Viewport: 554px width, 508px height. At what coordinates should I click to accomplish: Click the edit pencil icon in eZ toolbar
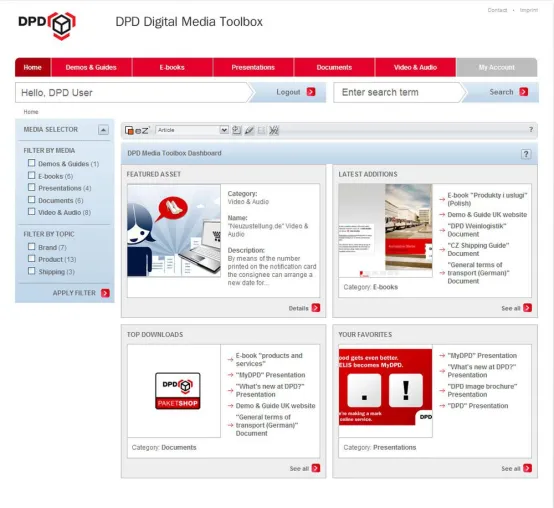[x=249, y=130]
